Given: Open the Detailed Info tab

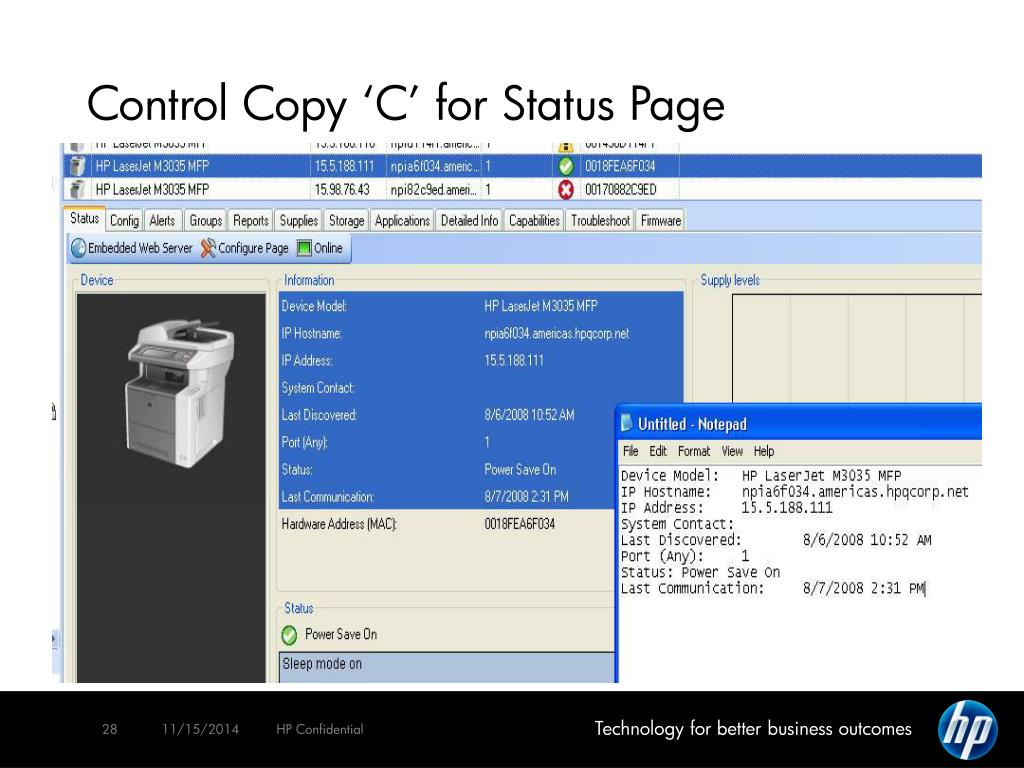Looking at the screenshot, I should click(x=469, y=221).
